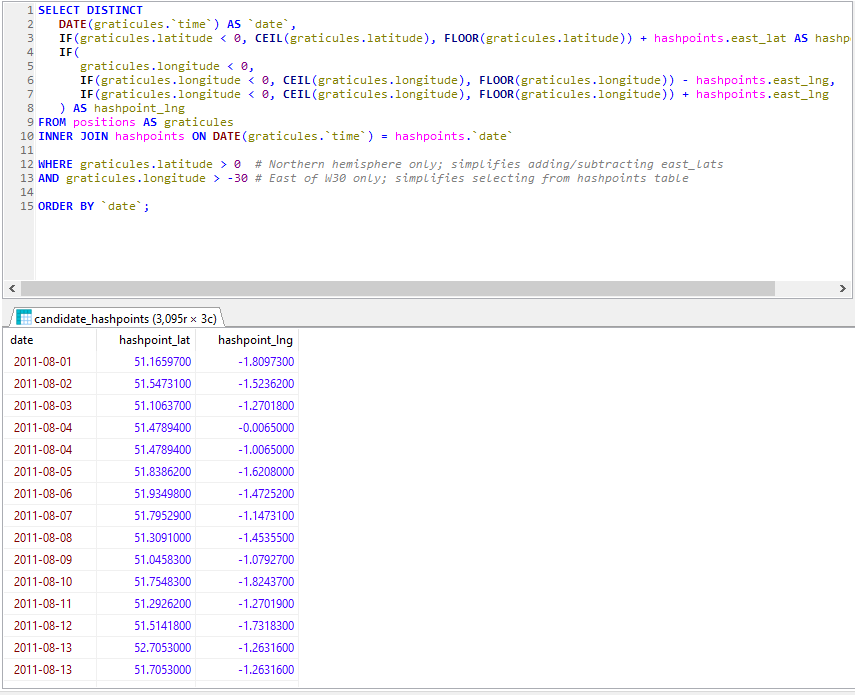Select the date cell 2011-08-01
Image resolution: width=855 pixels, height=695 pixels.
click(x=43, y=362)
